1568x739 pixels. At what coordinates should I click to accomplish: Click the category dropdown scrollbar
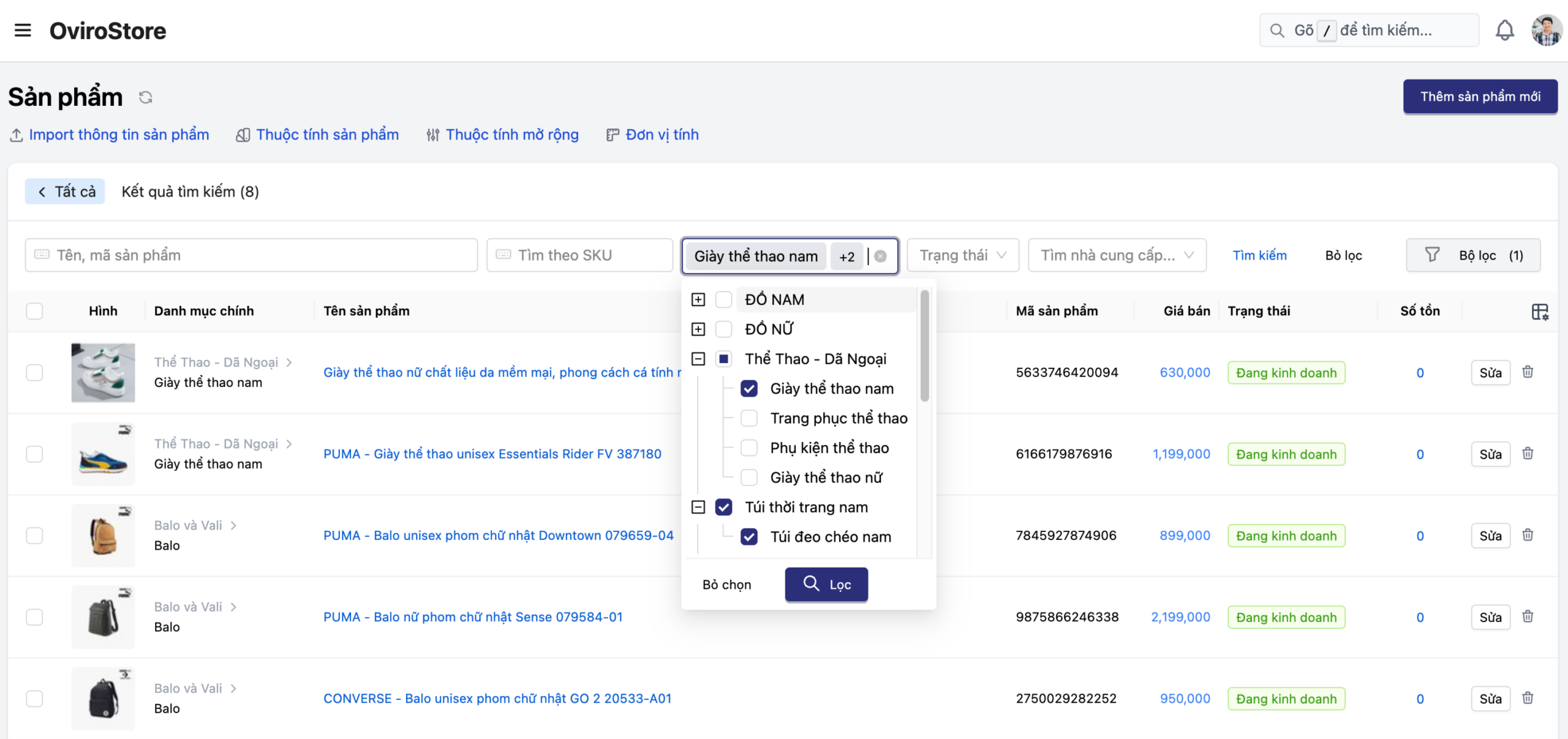pyautogui.click(x=924, y=346)
